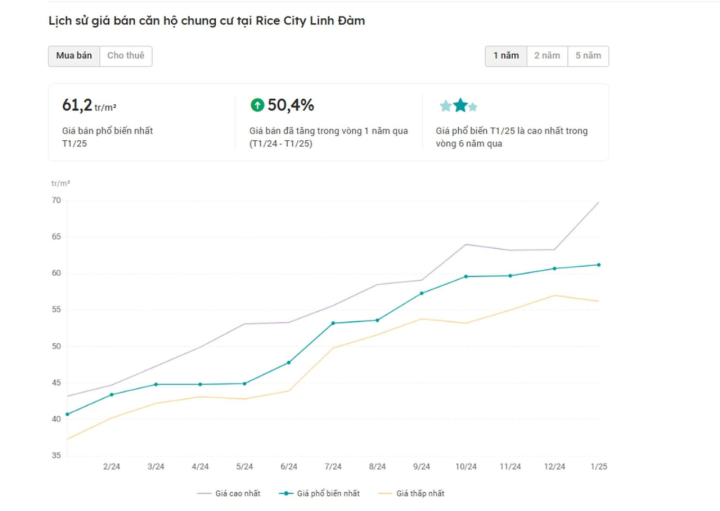This screenshot has width=720, height=511.
Task: Click the 3/24 data point on teal line
Action: (156, 384)
